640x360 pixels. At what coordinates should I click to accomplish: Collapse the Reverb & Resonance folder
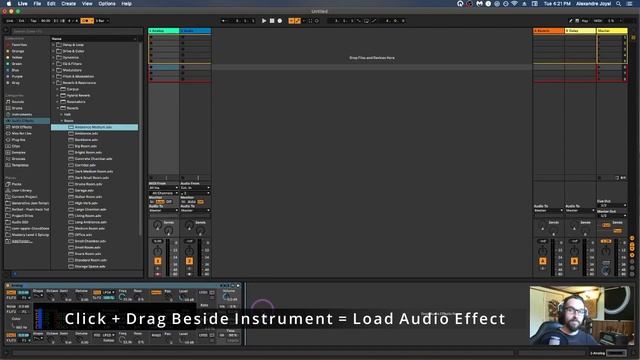[x=53, y=83]
